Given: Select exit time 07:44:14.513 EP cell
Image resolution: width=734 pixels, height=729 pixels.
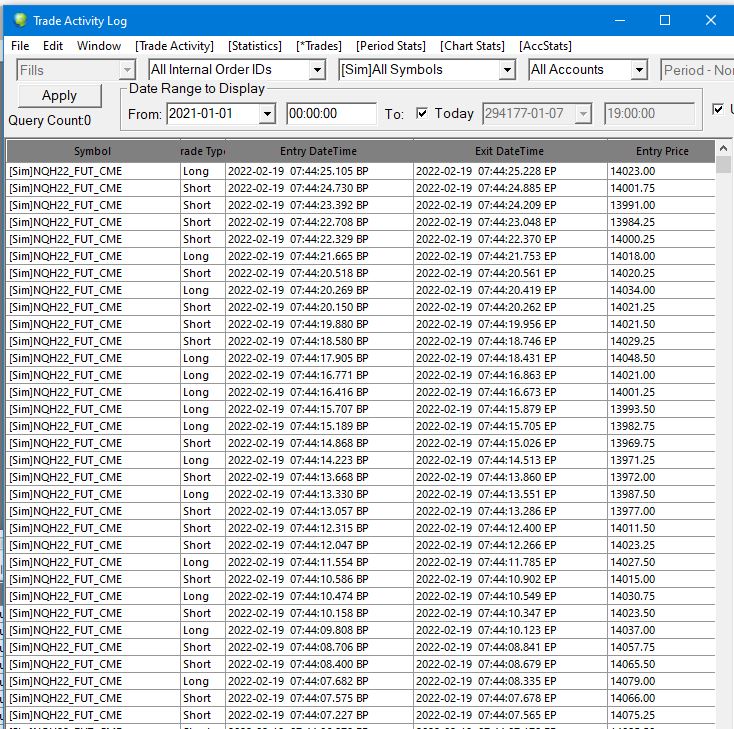Looking at the screenshot, I should [x=510, y=460].
